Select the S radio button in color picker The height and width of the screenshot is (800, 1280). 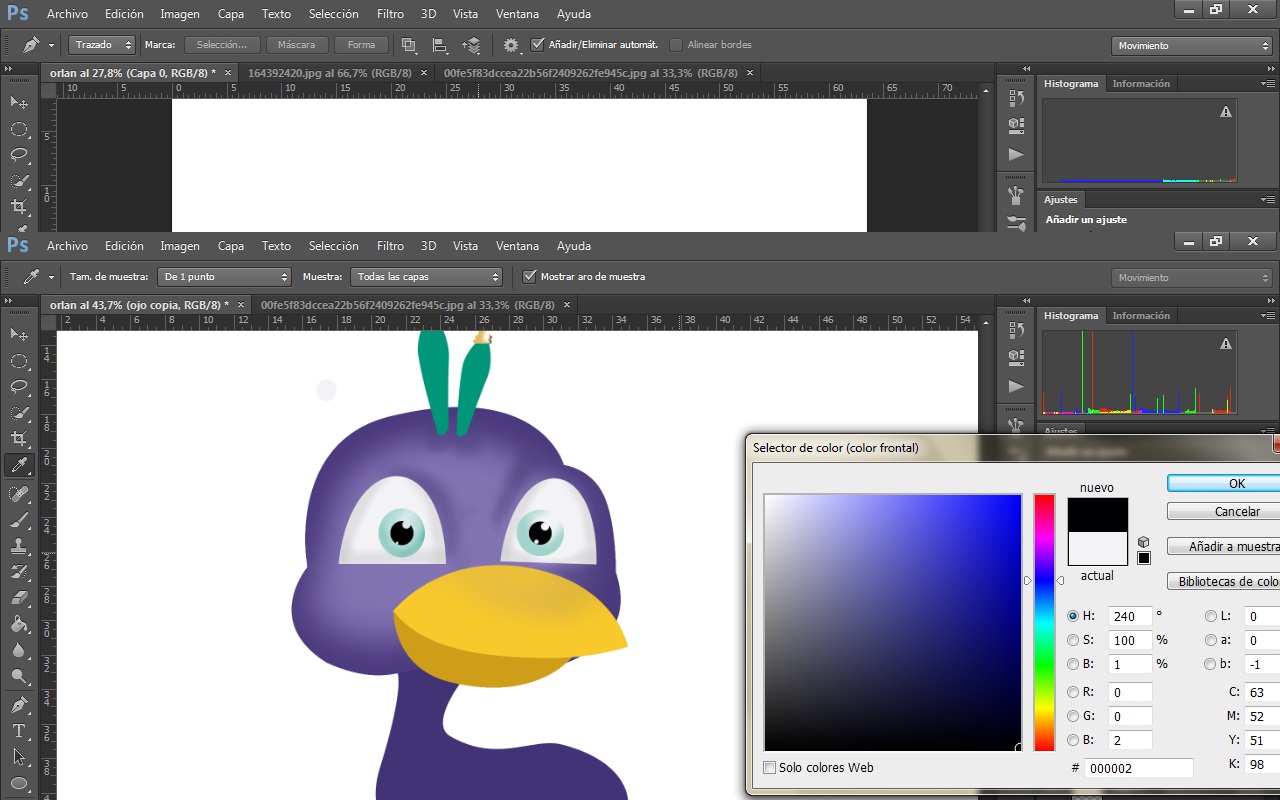pyautogui.click(x=1073, y=640)
